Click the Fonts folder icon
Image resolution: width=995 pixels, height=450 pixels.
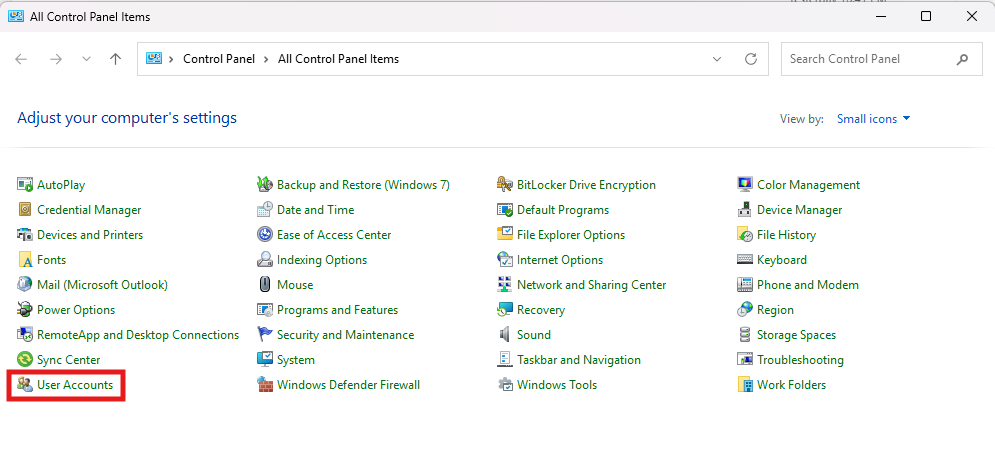coord(25,260)
